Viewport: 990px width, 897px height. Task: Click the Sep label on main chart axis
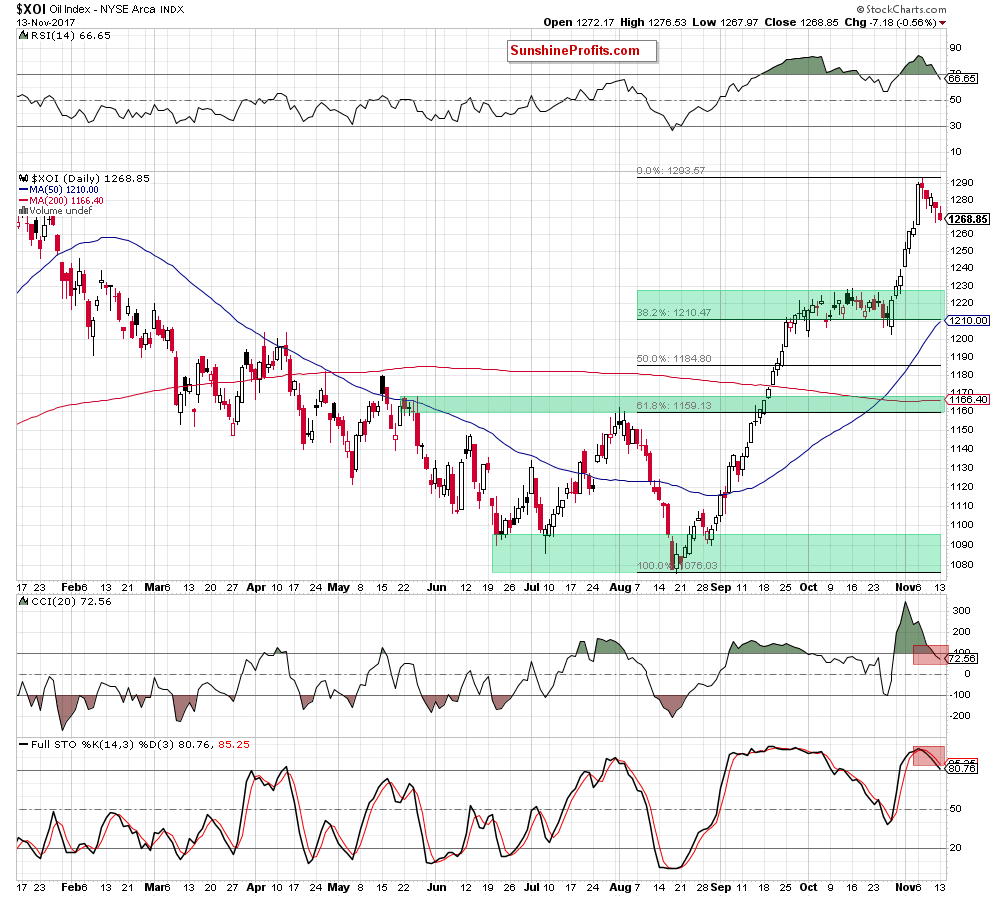click(x=720, y=587)
